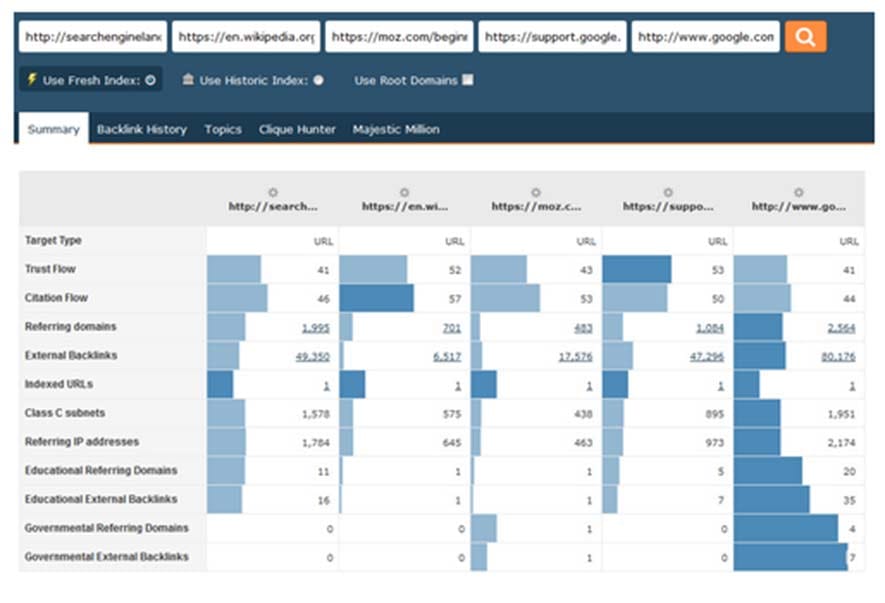This screenshot has width=885, height=603.
Task: Click the Historic Index building icon
Action: (188, 79)
